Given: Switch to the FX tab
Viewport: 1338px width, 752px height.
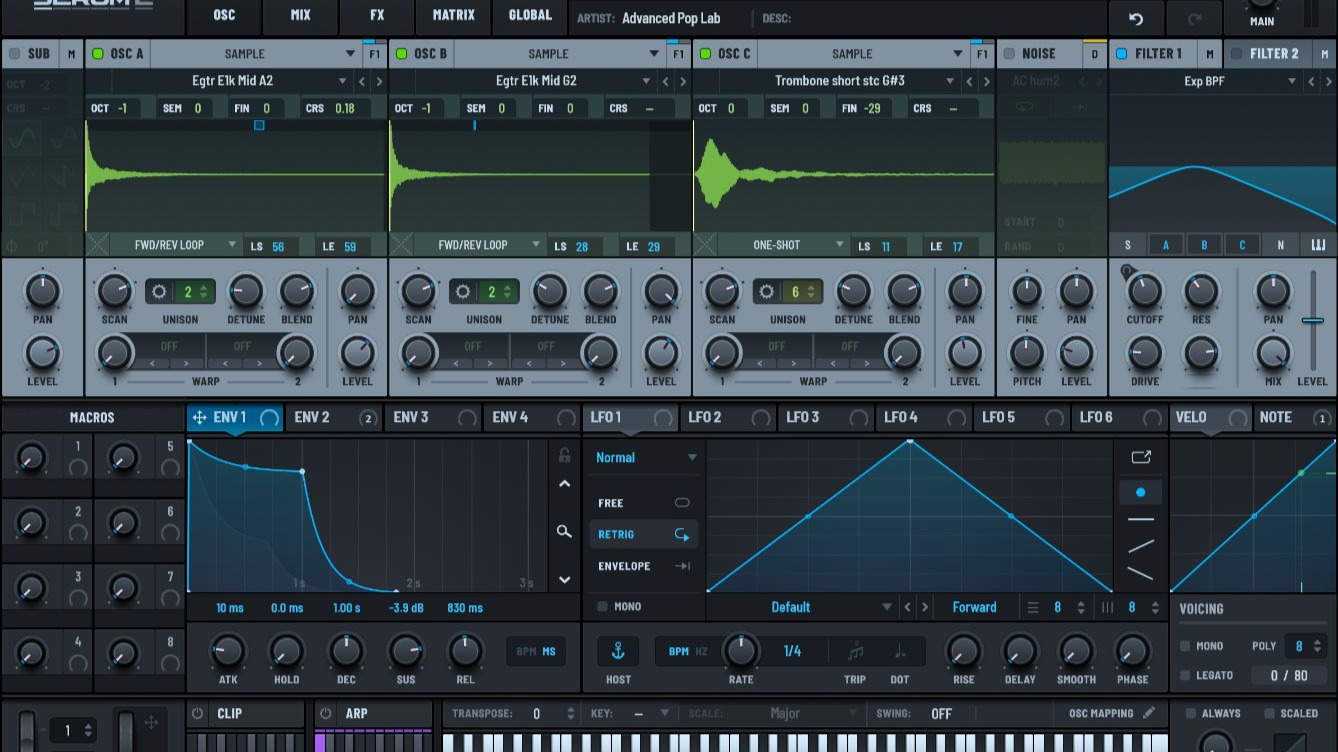Looking at the screenshot, I should pos(377,16).
